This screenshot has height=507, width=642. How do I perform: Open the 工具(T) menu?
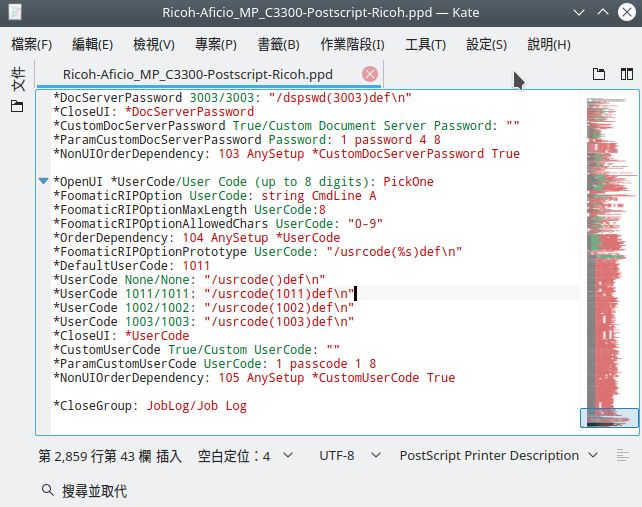coord(425,45)
